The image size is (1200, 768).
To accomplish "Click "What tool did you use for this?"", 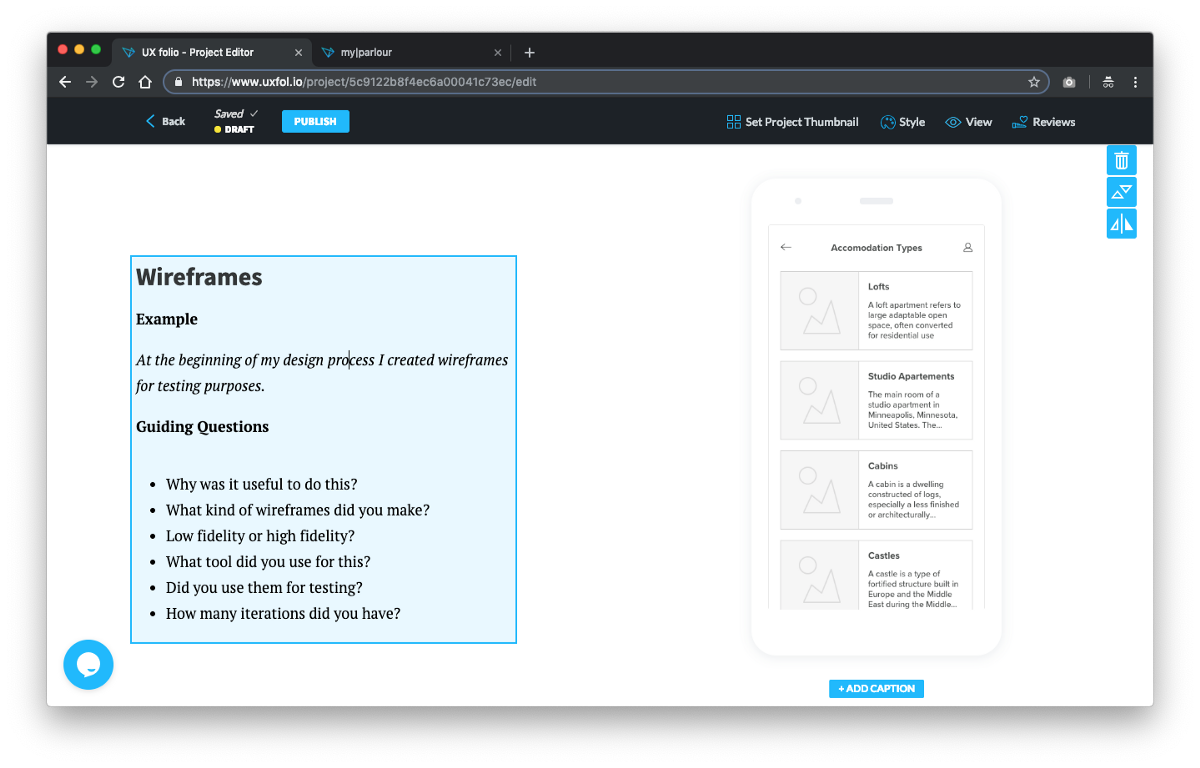I will point(268,562).
